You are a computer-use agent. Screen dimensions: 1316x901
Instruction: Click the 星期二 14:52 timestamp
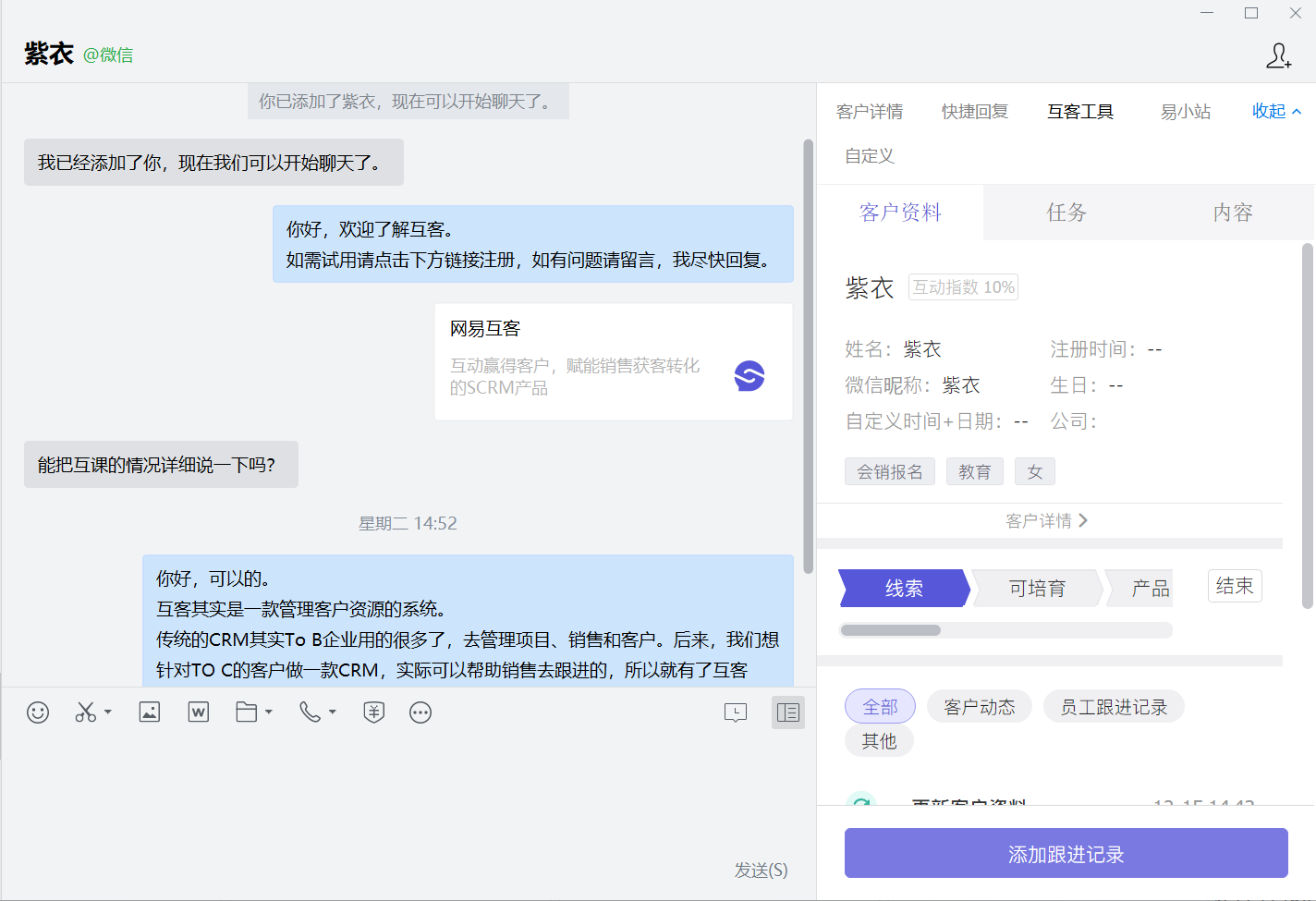pyautogui.click(x=408, y=523)
